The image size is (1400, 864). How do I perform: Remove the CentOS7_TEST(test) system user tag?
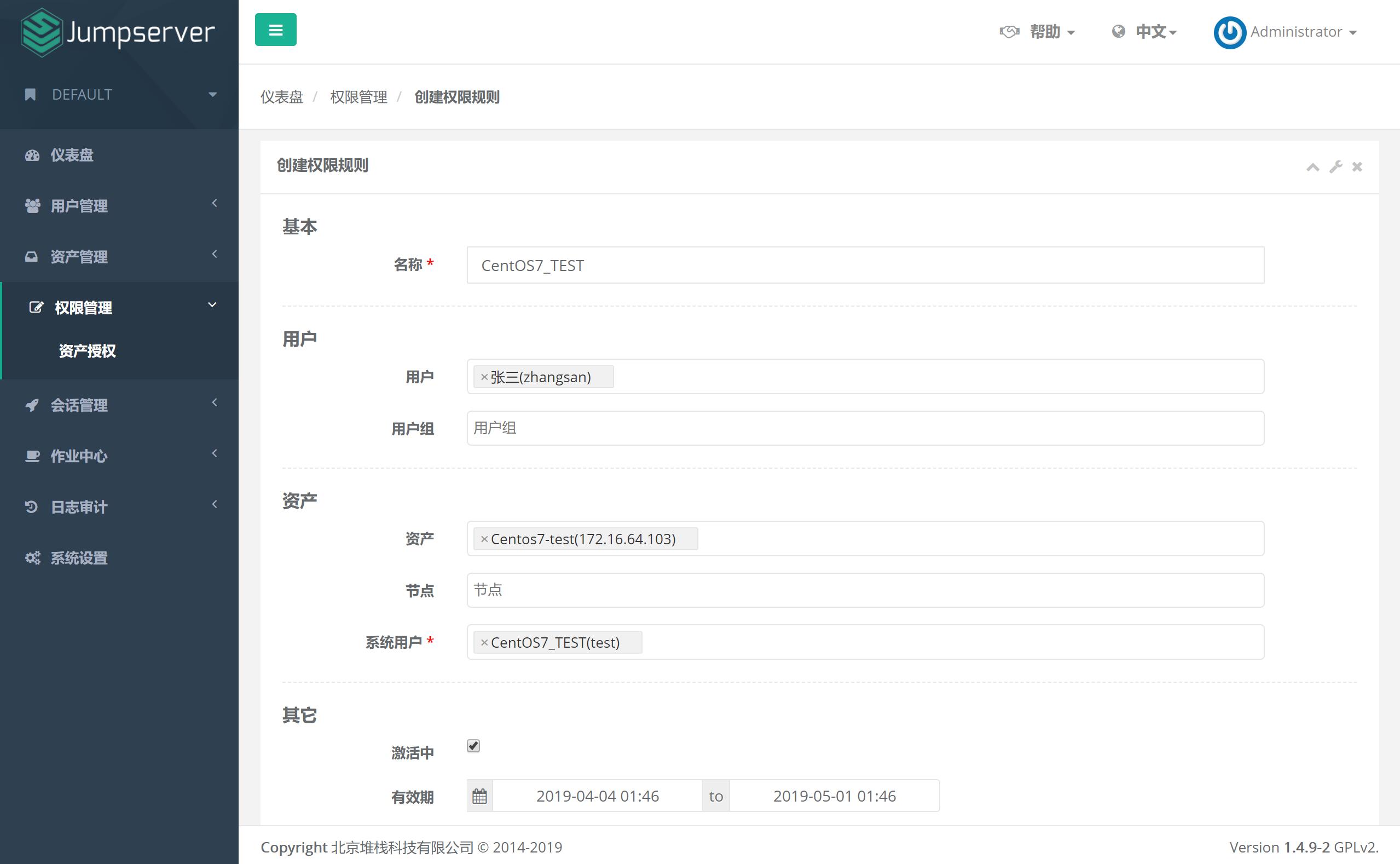tap(484, 642)
